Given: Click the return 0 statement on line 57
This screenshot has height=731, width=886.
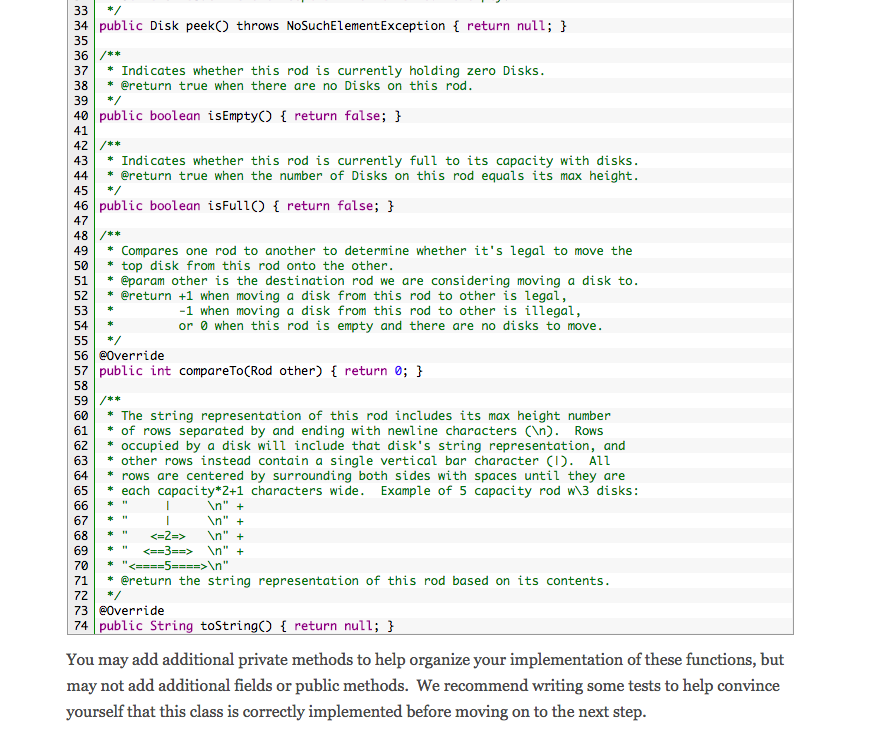Looking at the screenshot, I should (x=382, y=370).
